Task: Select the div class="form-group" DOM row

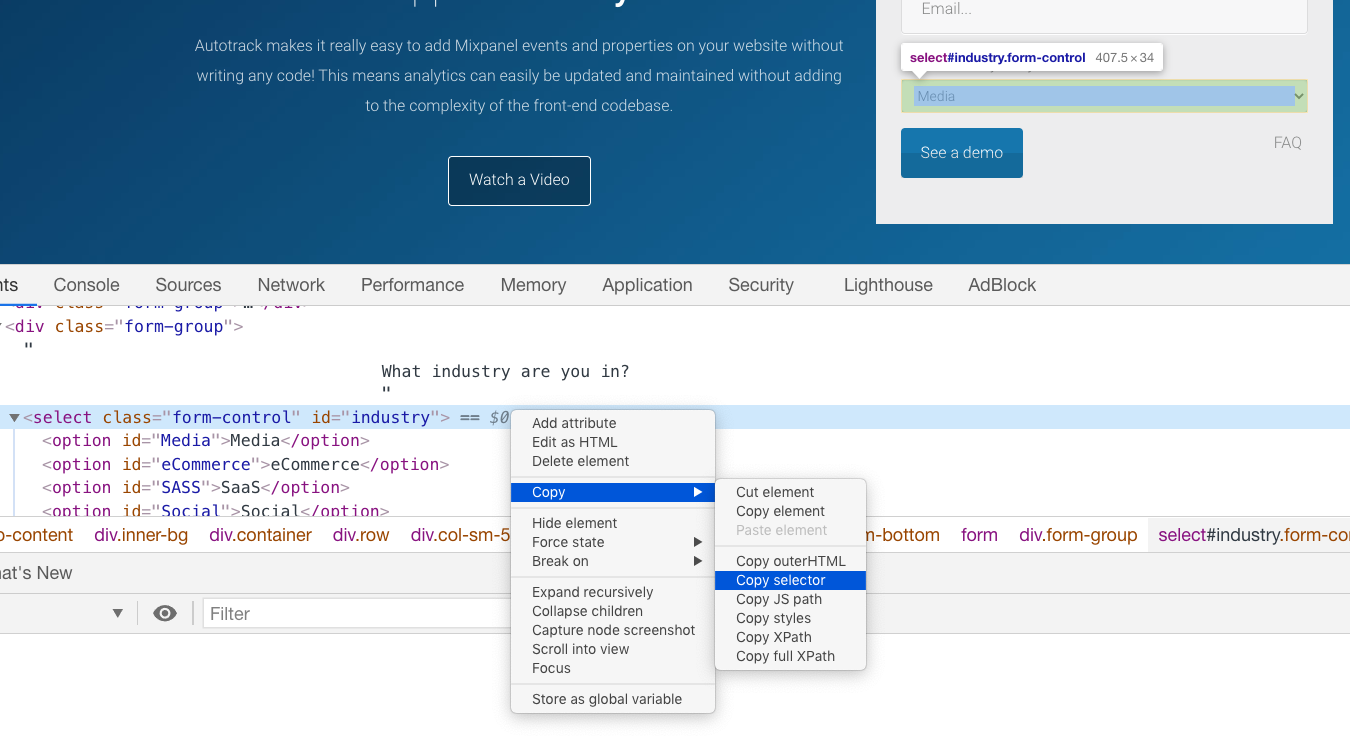Action: [x=125, y=327]
